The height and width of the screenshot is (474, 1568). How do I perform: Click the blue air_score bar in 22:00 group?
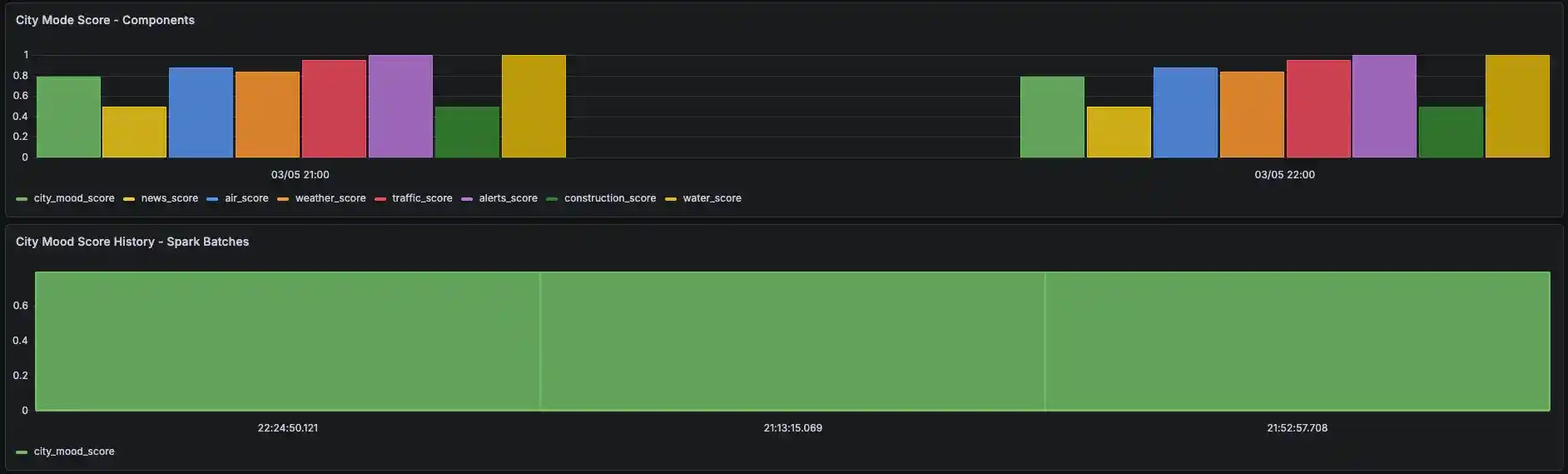coord(1185,112)
